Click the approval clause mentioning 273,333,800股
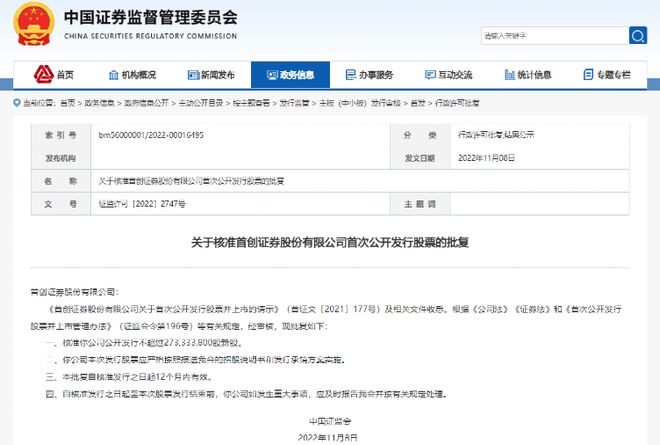 (144, 343)
